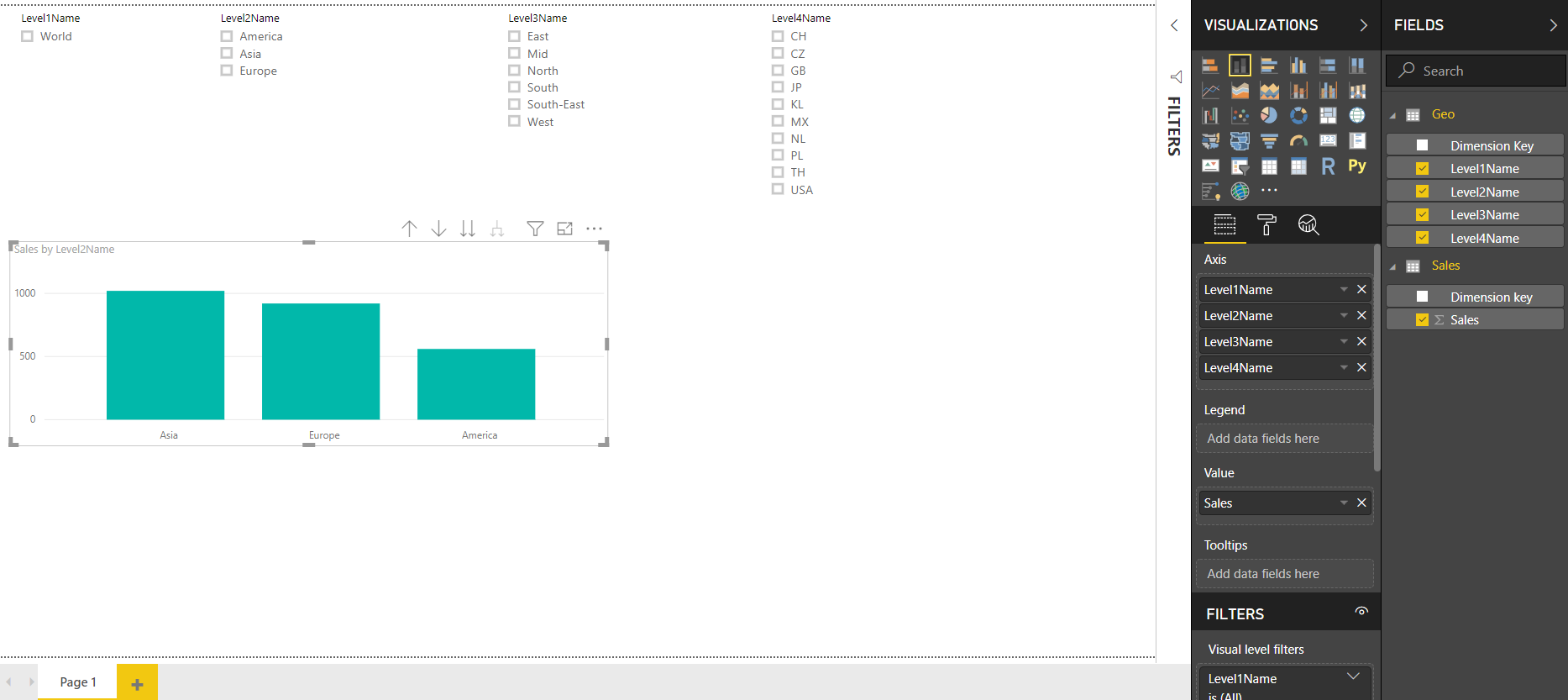
Task: Insert a Python script visual
Action: [1357, 166]
